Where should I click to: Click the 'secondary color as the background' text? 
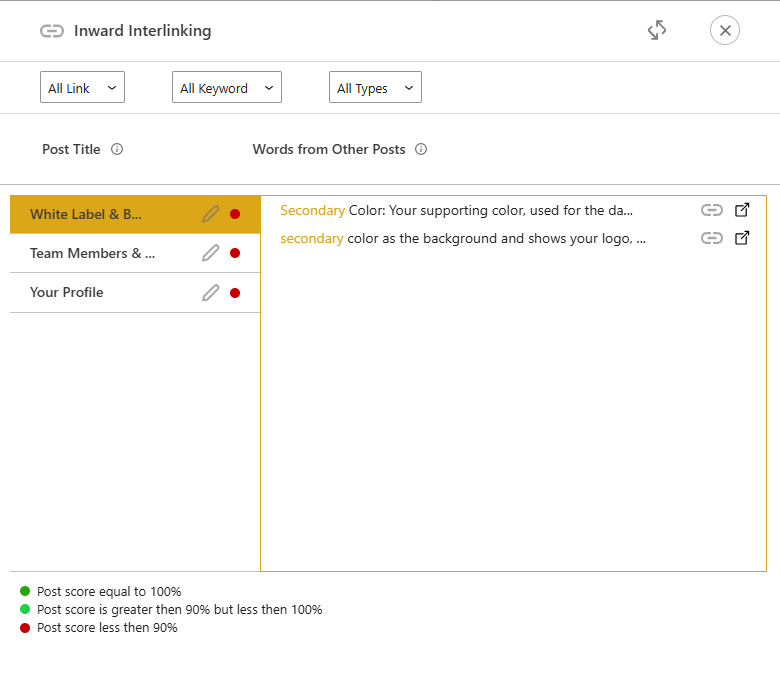click(x=463, y=238)
